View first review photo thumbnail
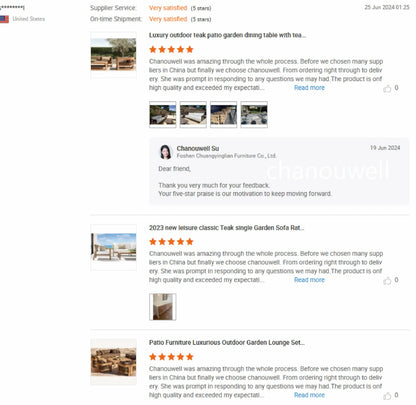The width and height of the screenshot is (416, 405). pos(163,115)
